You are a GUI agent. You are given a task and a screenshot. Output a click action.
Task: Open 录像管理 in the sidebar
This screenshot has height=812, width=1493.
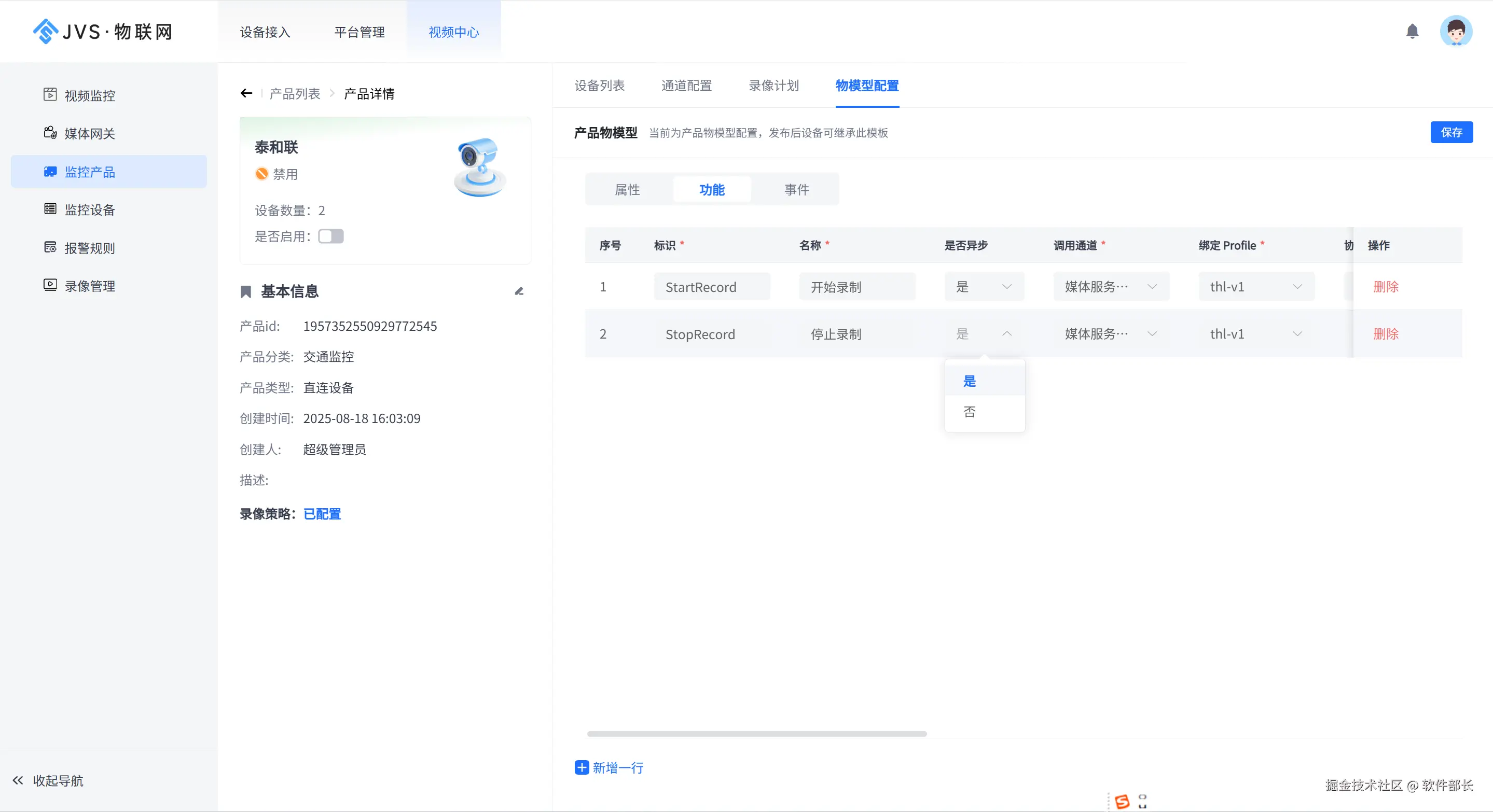coord(89,286)
